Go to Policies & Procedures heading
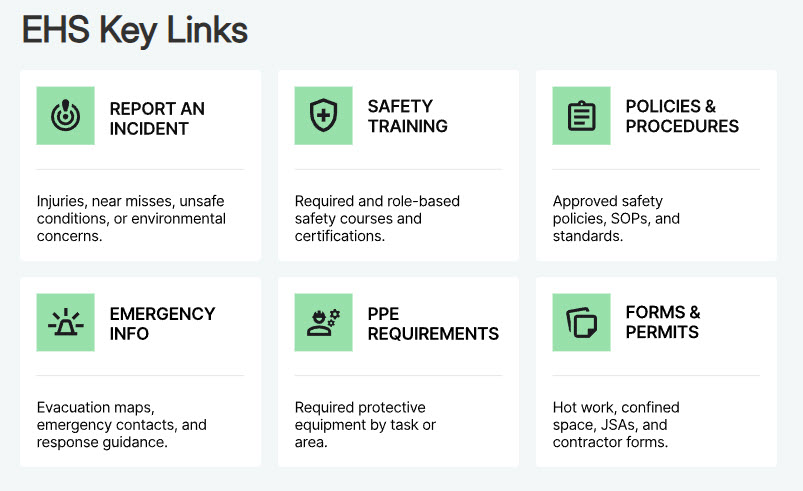 coord(682,117)
